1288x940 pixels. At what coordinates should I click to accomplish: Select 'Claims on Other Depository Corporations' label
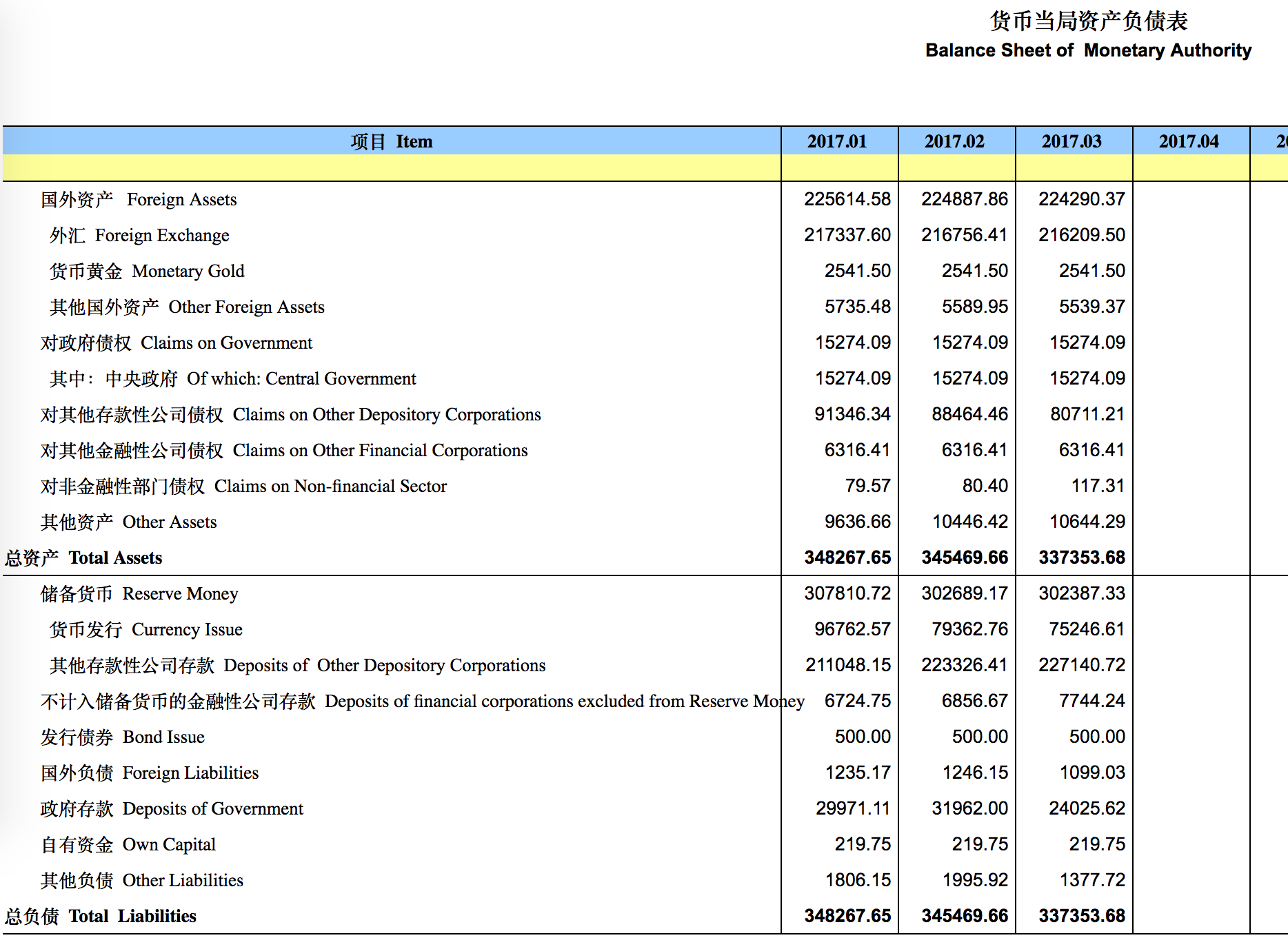(291, 414)
